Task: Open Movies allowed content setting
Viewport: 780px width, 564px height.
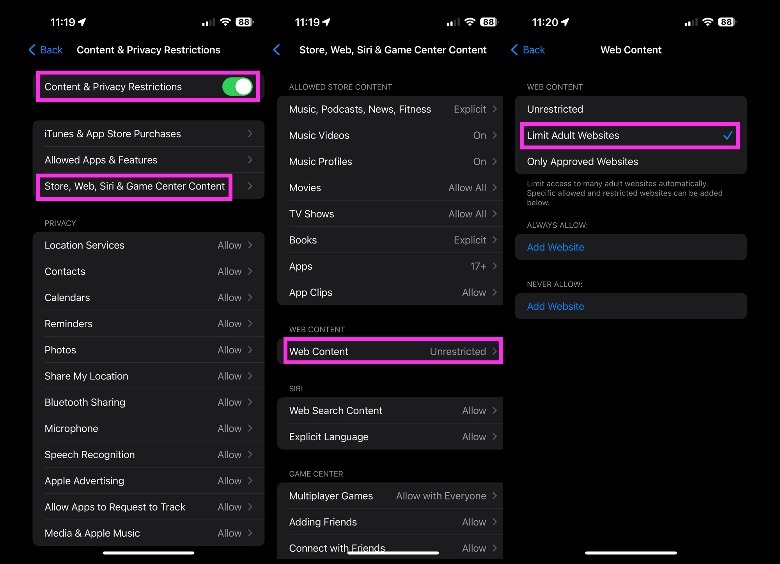Action: coord(390,188)
